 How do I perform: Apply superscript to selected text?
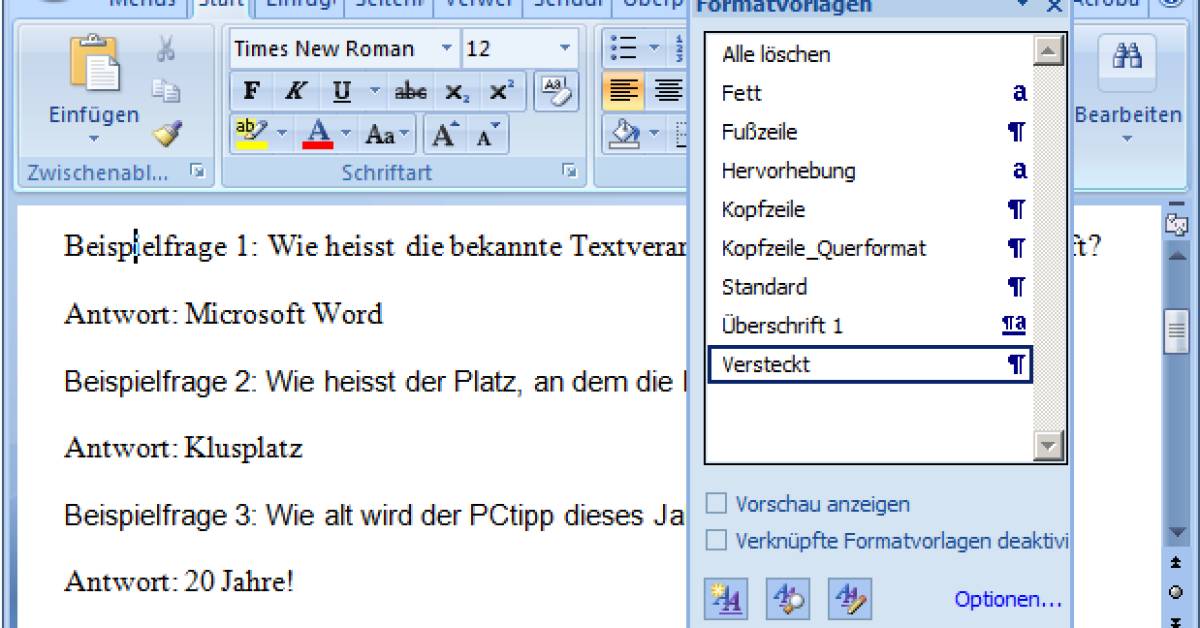coord(505,90)
